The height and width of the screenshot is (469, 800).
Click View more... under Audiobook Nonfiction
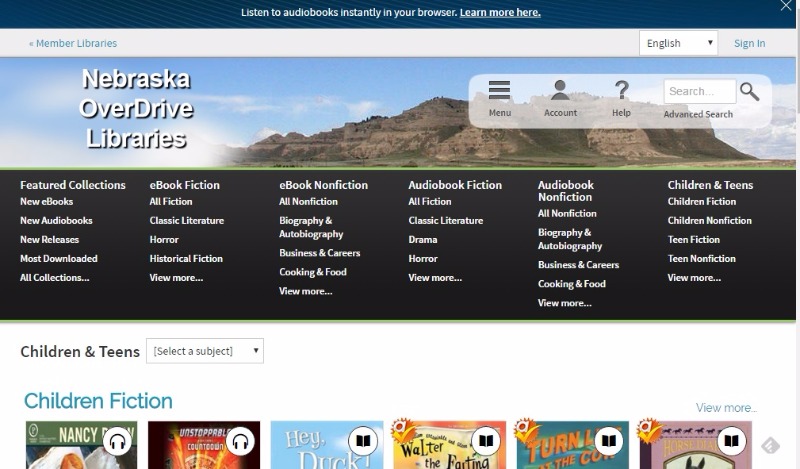(564, 303)
